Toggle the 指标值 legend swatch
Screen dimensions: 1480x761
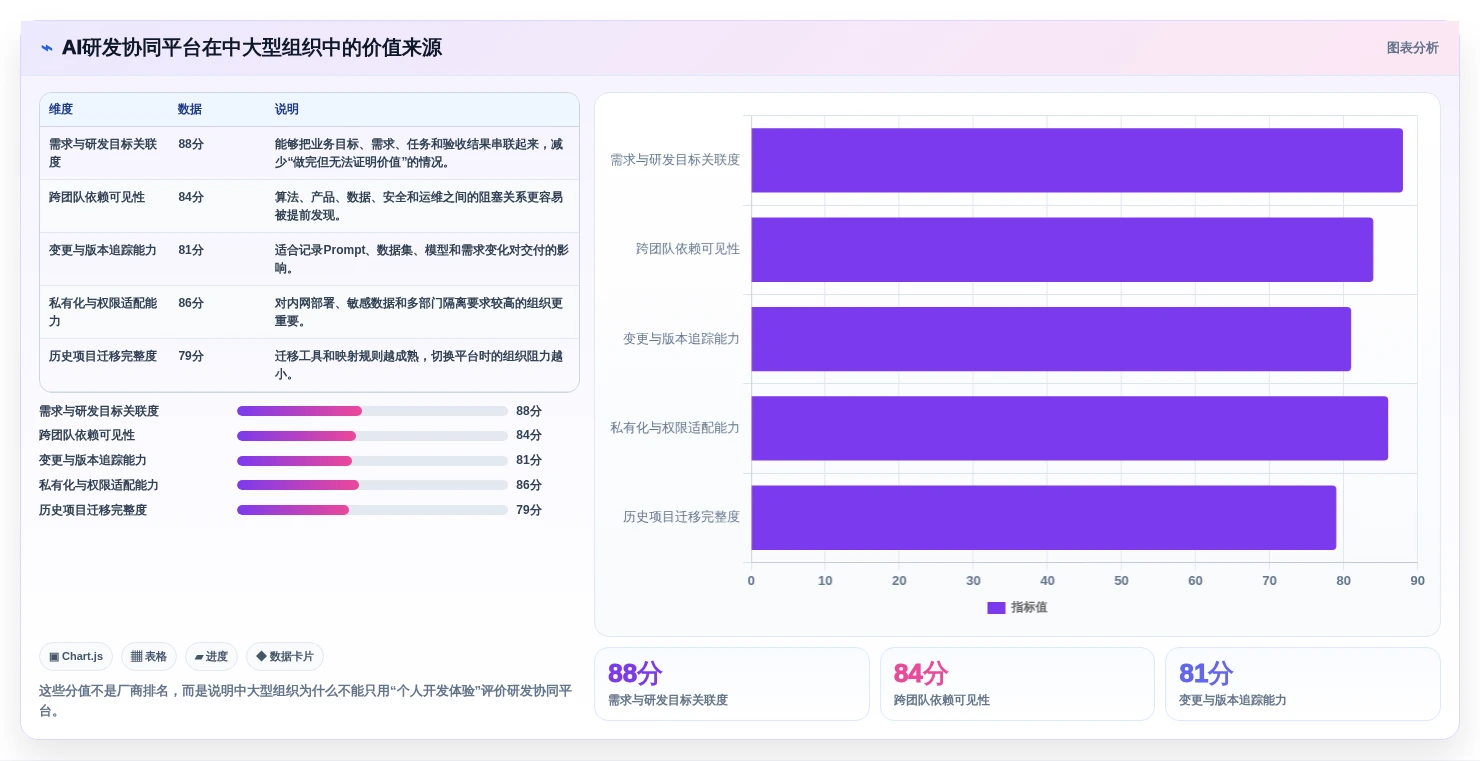(x=996, y=608)
